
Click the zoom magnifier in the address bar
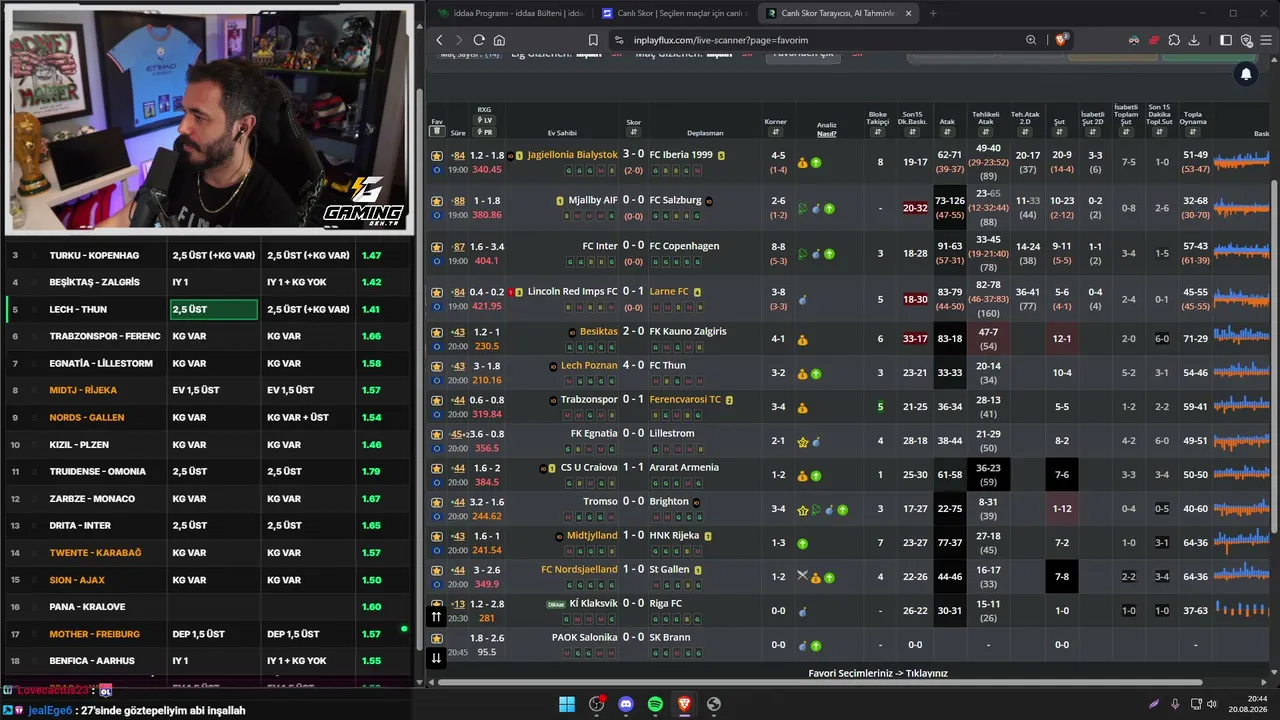click(x=1031, y=40)
